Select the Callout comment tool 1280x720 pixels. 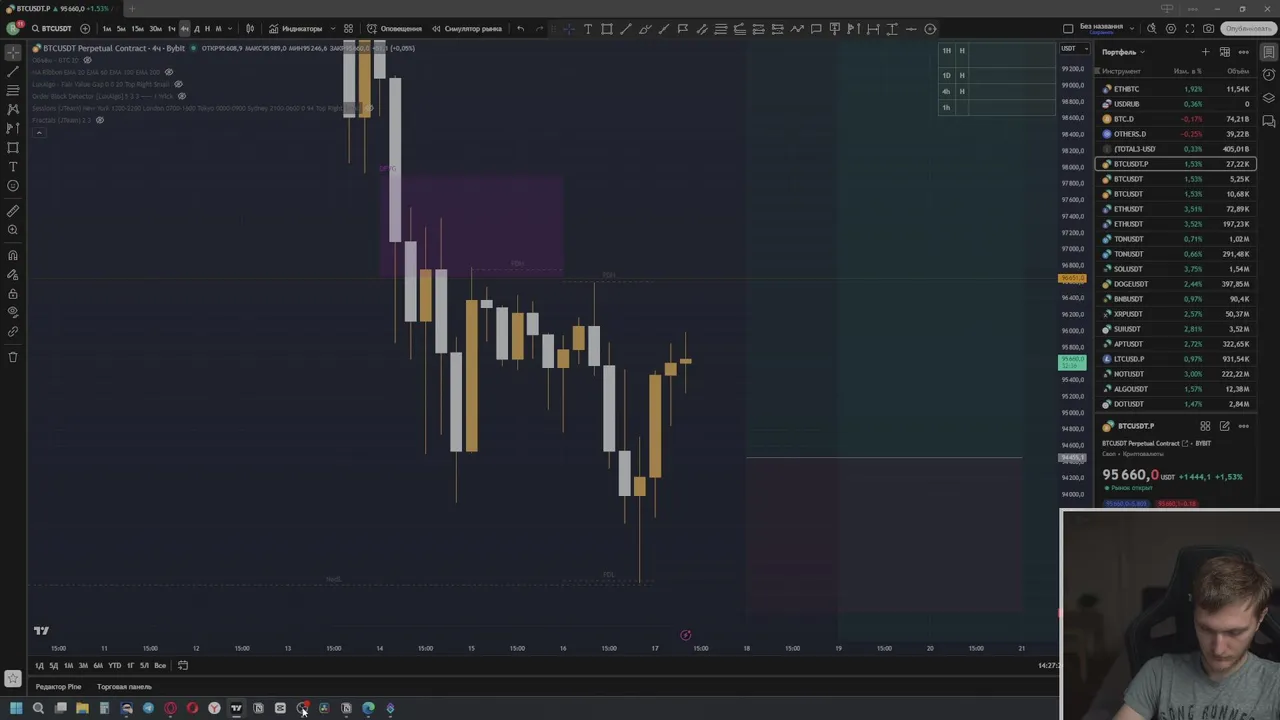click(816, 28)
